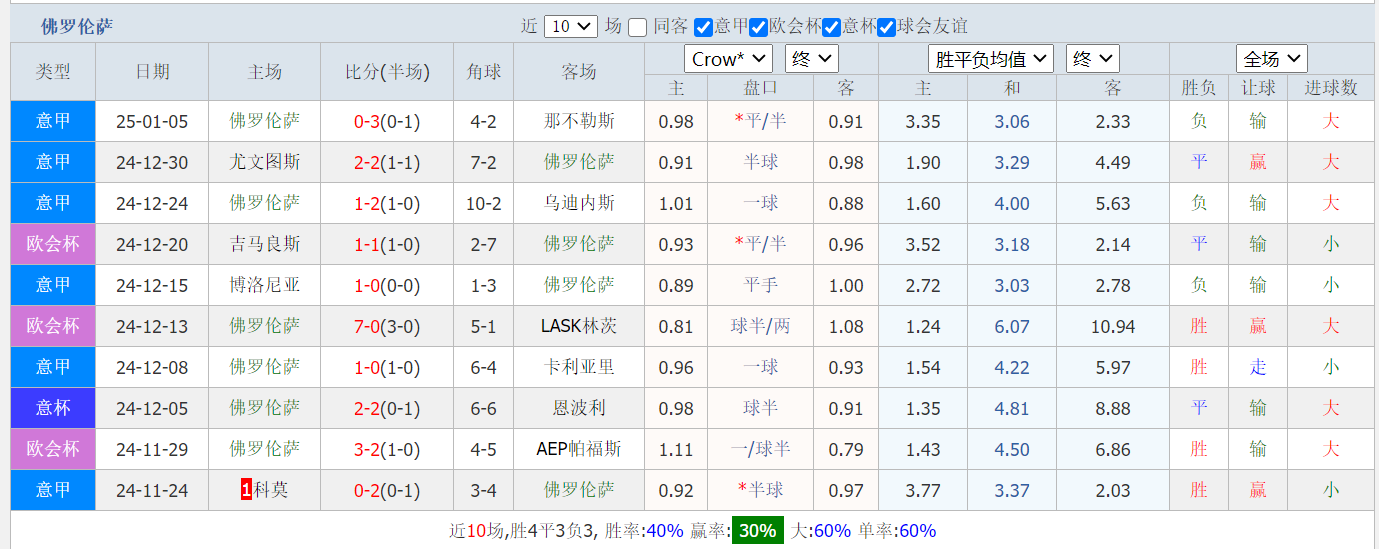The image size is (1379, 549).
Task: Open the 终 dropdown next to Crow*
Action: pos(811,59)
